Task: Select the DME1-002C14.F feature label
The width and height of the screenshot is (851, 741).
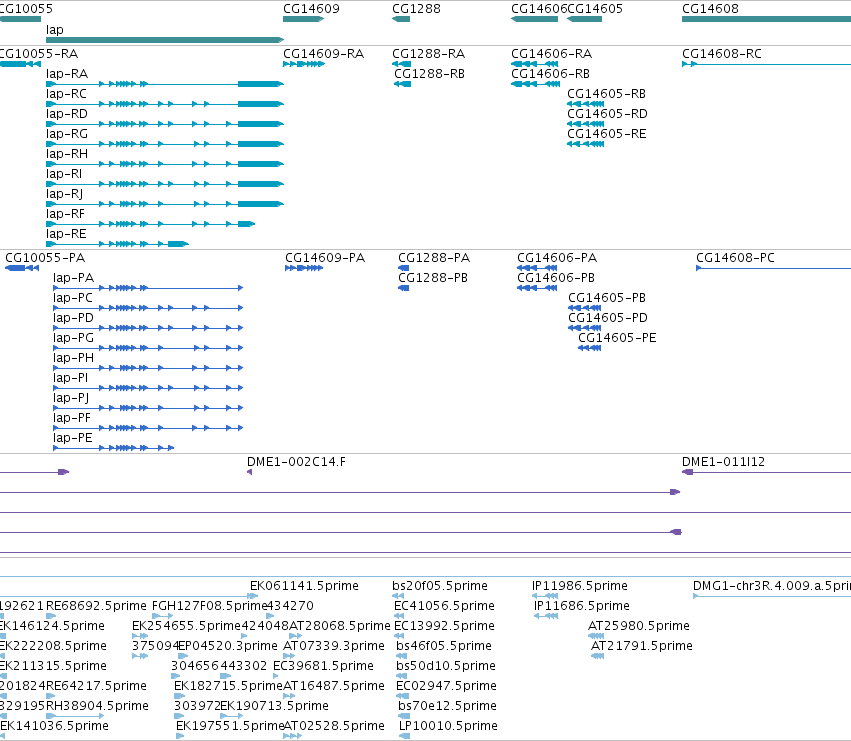Action: coord(296,462)
